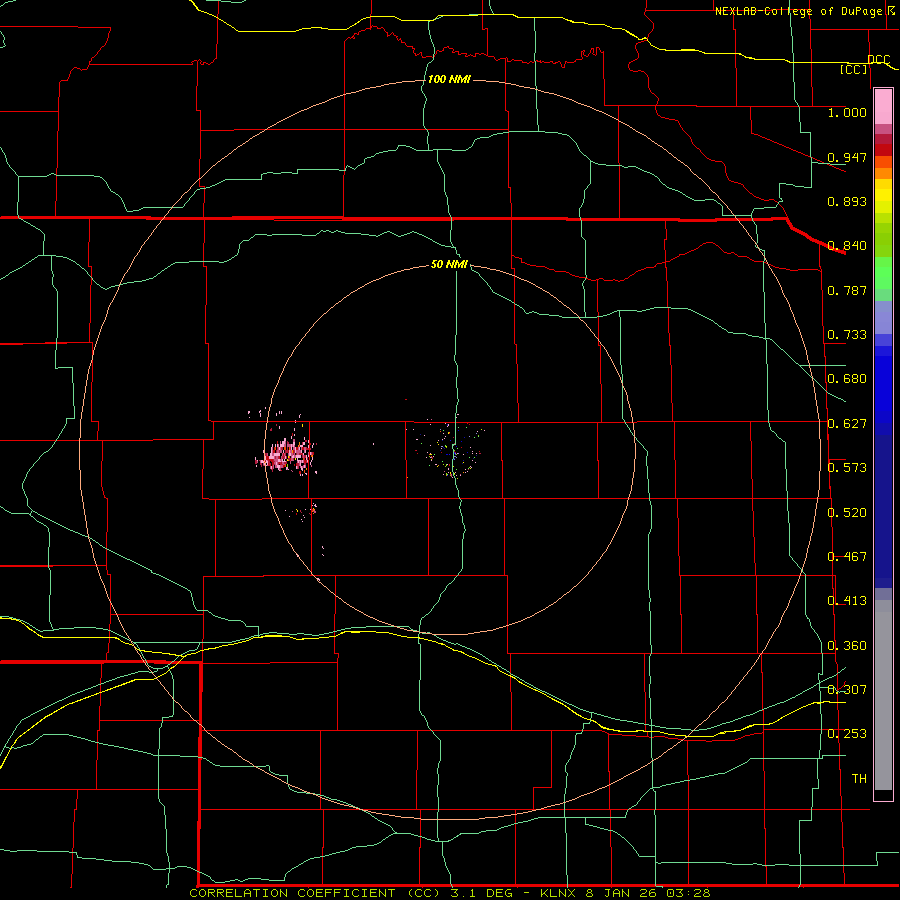
Task: Click the 0.733 color scale value
Action: pos(847,335)
